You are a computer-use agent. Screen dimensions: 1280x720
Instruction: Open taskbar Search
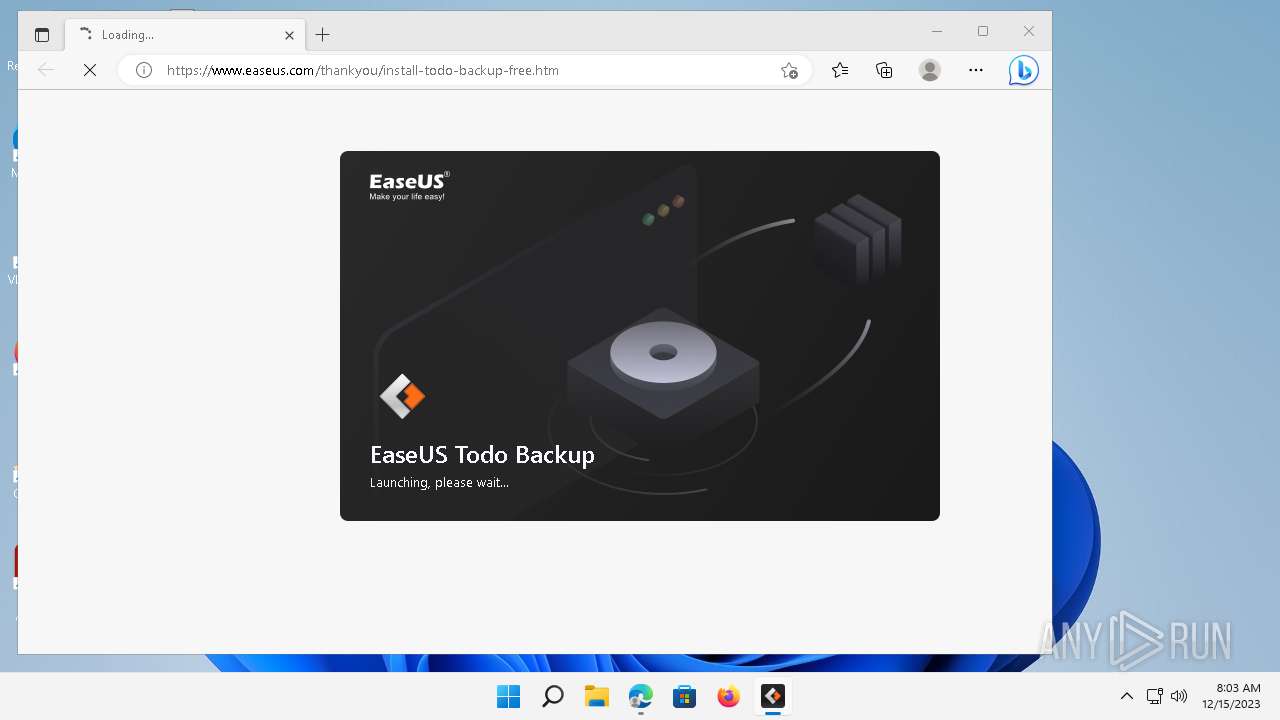552,696
